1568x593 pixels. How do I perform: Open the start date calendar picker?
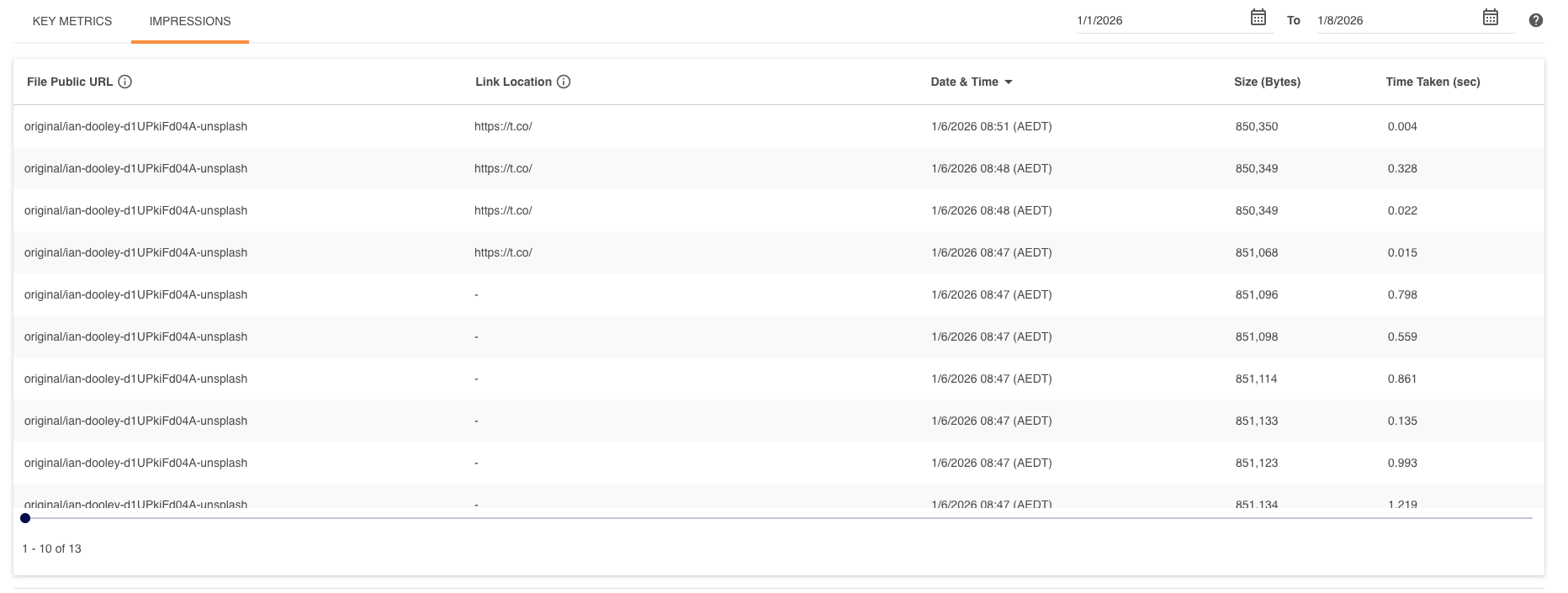point(1258,18)
